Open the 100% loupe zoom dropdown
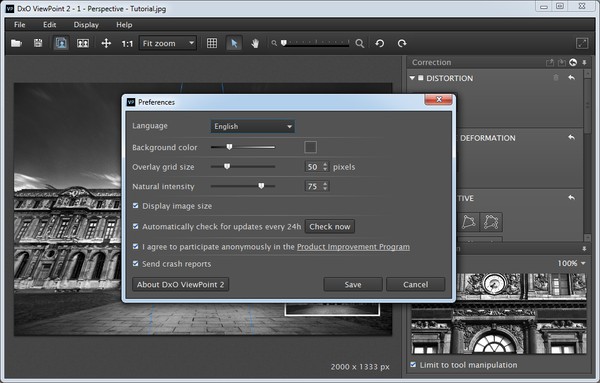The width and height of the screenshot is (600, 383). tap(571, 263)
